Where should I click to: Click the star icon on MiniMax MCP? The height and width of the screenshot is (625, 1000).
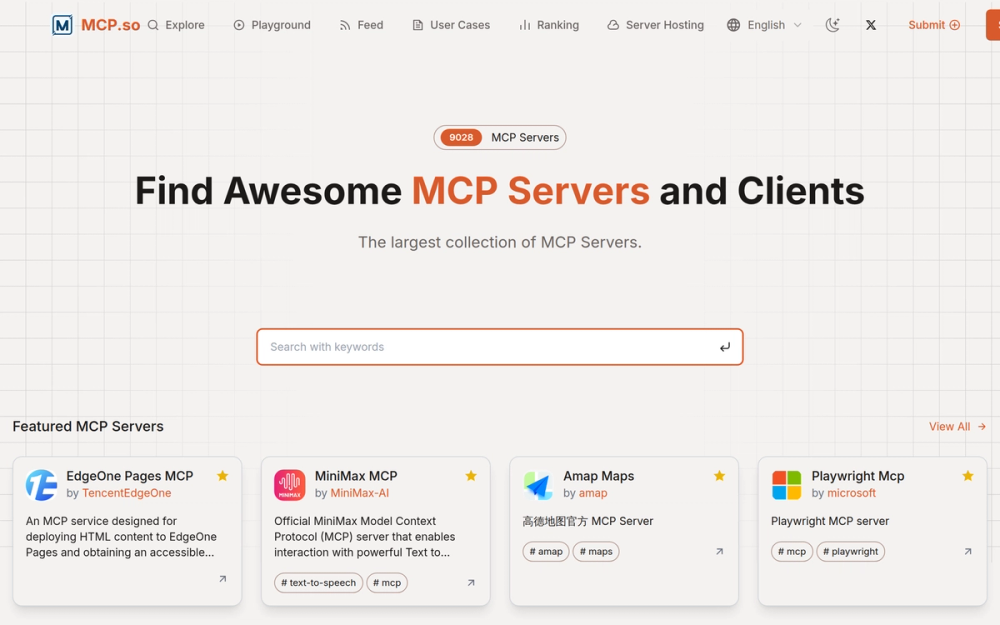[x=471, y=476]
